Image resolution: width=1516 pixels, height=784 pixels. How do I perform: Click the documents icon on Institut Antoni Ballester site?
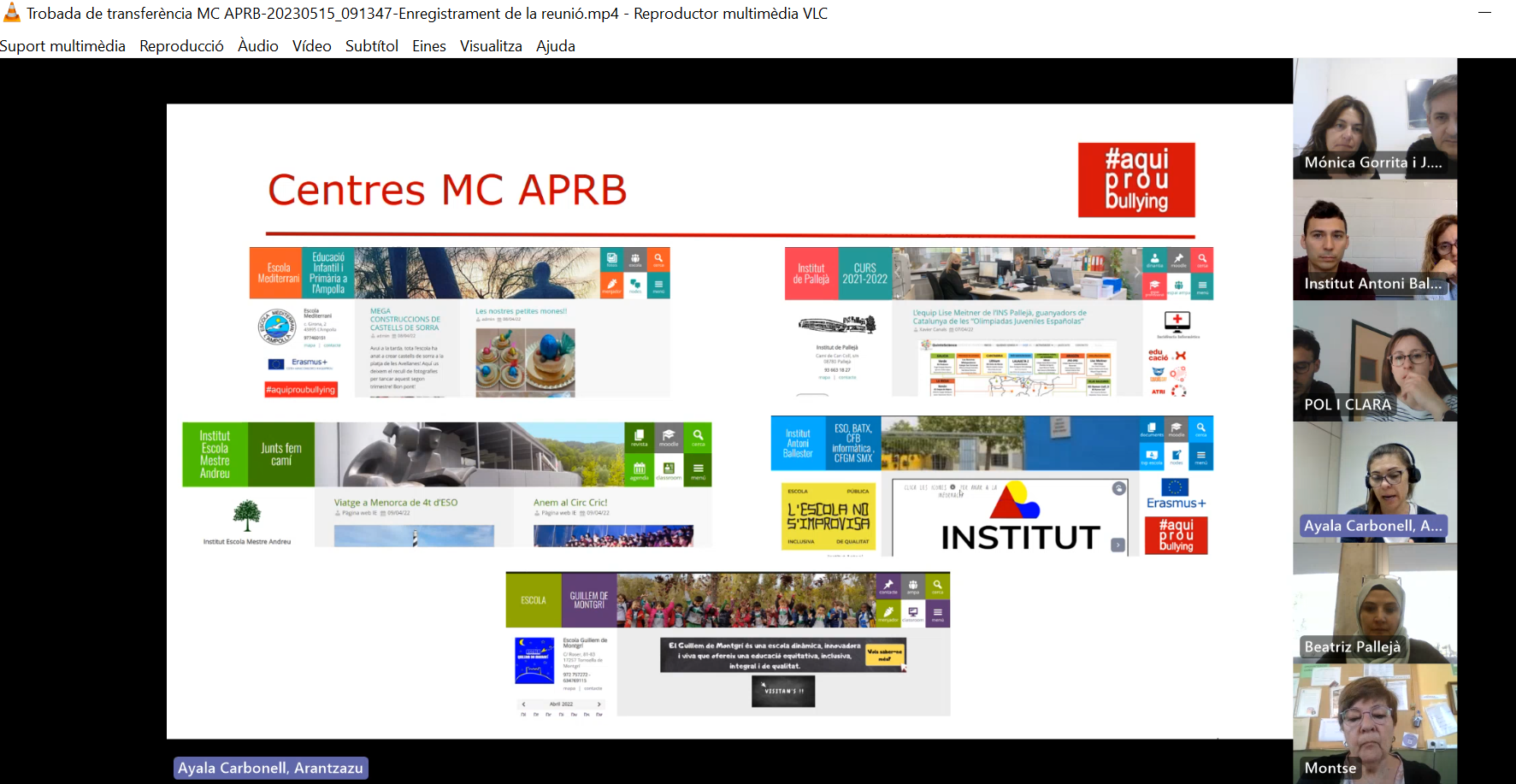point(1151,429)
